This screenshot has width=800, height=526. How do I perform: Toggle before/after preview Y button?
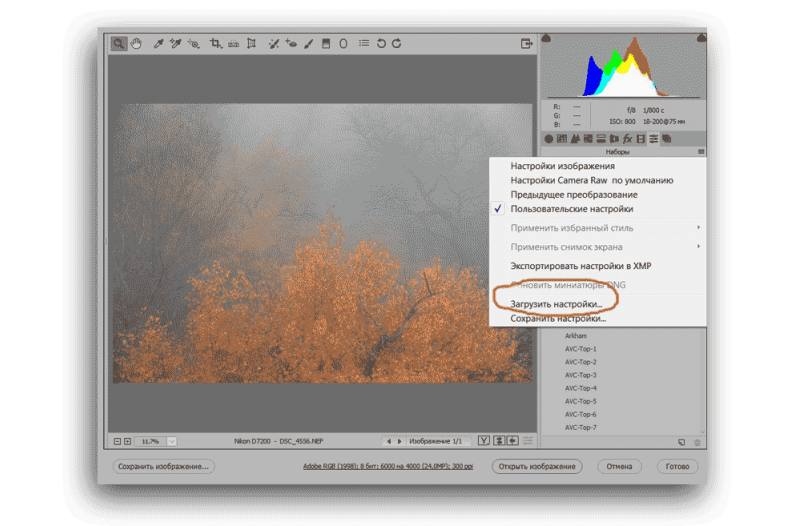click(x=484, y=441)
